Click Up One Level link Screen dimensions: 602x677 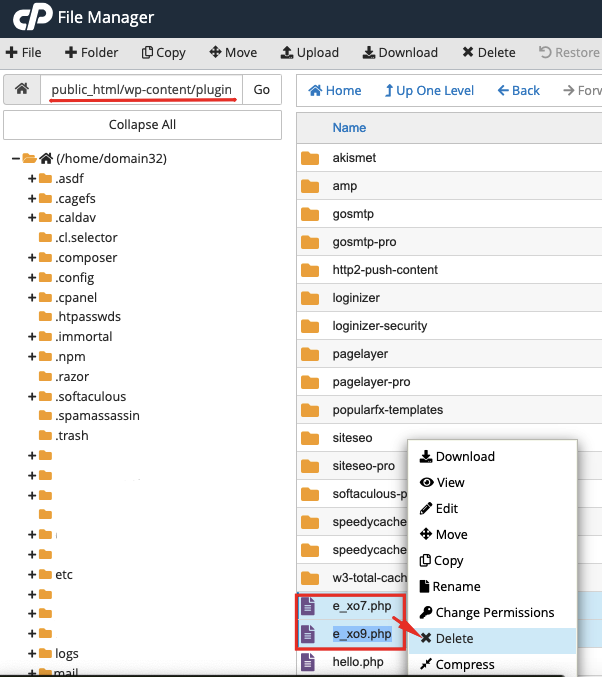click(429, 91)
